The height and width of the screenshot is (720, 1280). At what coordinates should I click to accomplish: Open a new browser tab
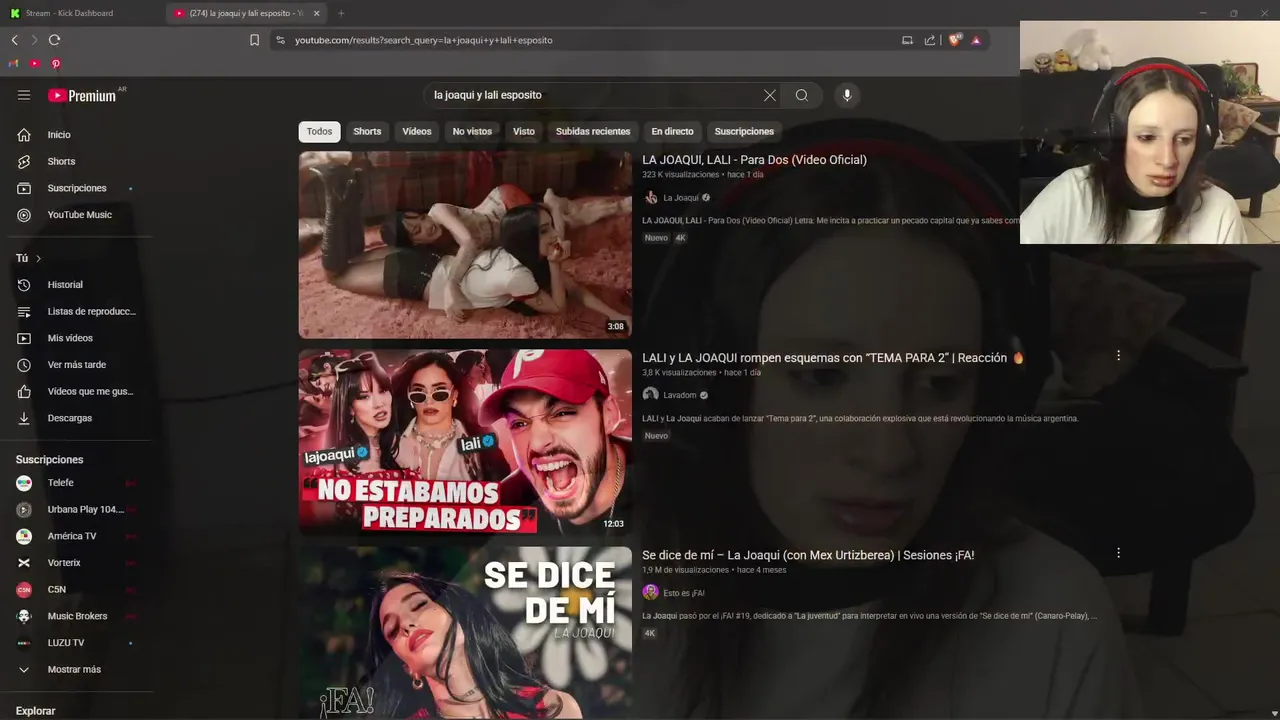pyautogui.click(x=341, y=13)
